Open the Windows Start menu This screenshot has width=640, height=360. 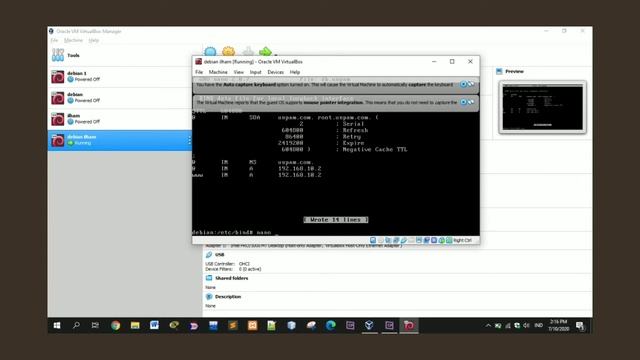coord(57,325)
